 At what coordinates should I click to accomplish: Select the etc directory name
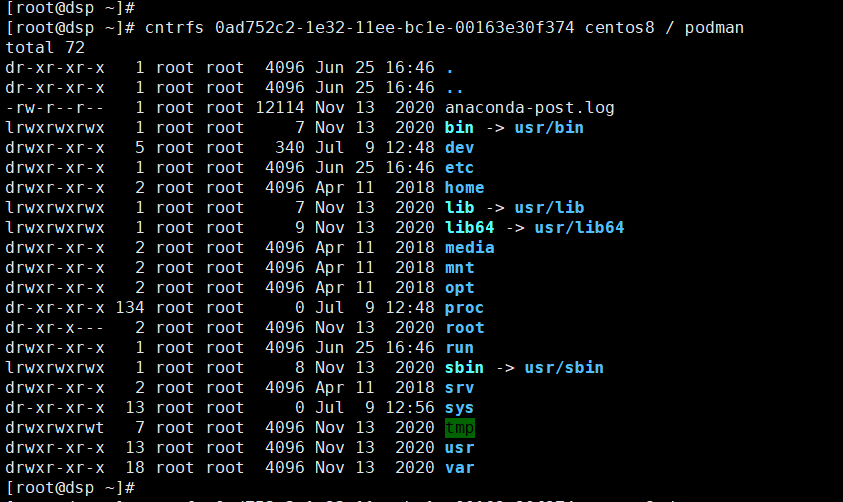point(459,168)
